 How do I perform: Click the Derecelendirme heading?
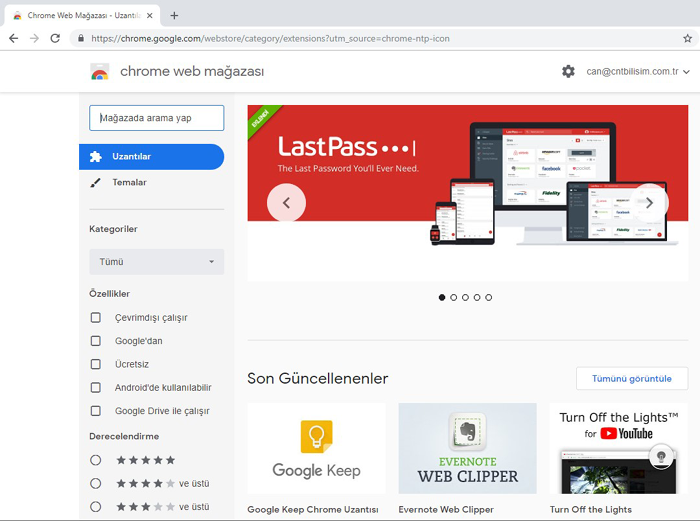click(x=124, y=436)
